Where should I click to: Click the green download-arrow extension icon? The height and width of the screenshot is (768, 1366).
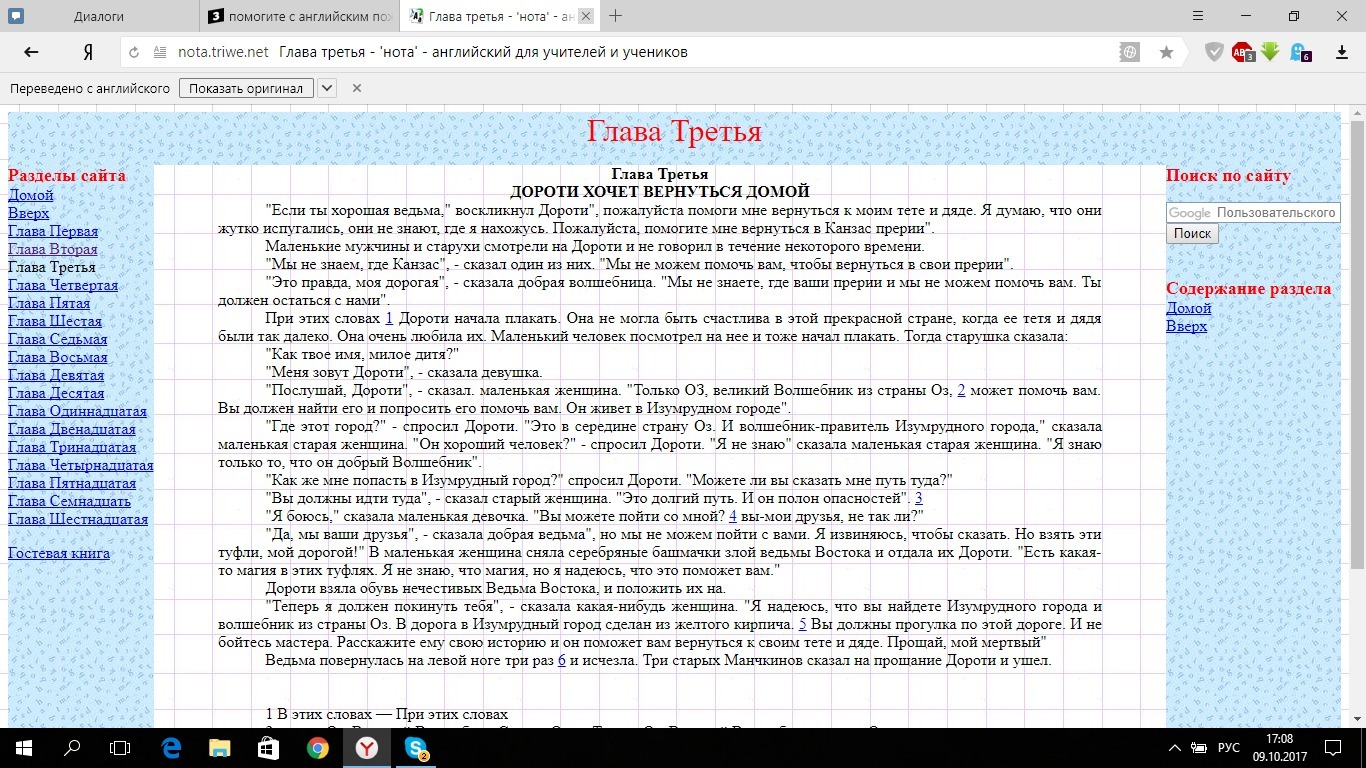click(1270, 51)
